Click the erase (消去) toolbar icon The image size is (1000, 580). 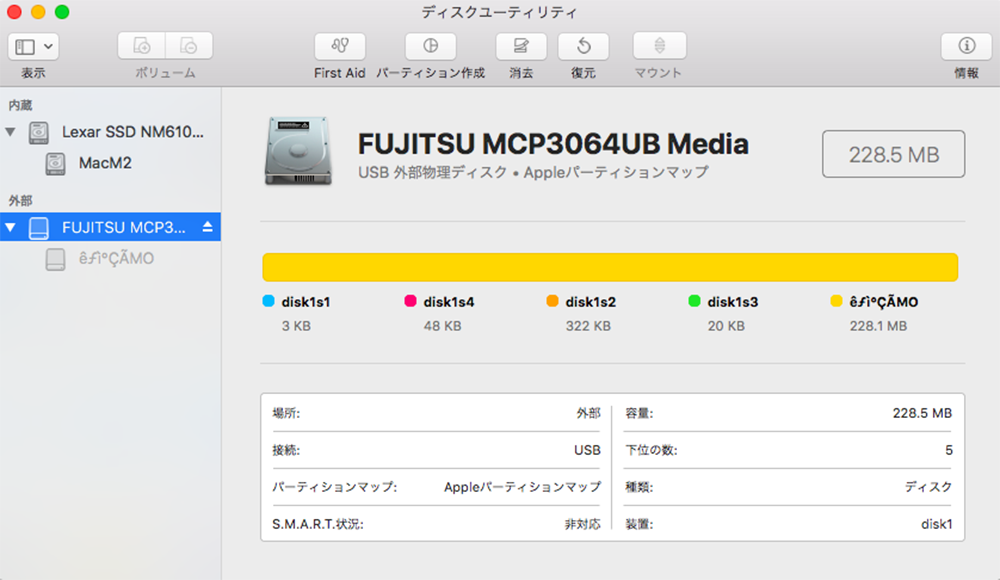521,46
